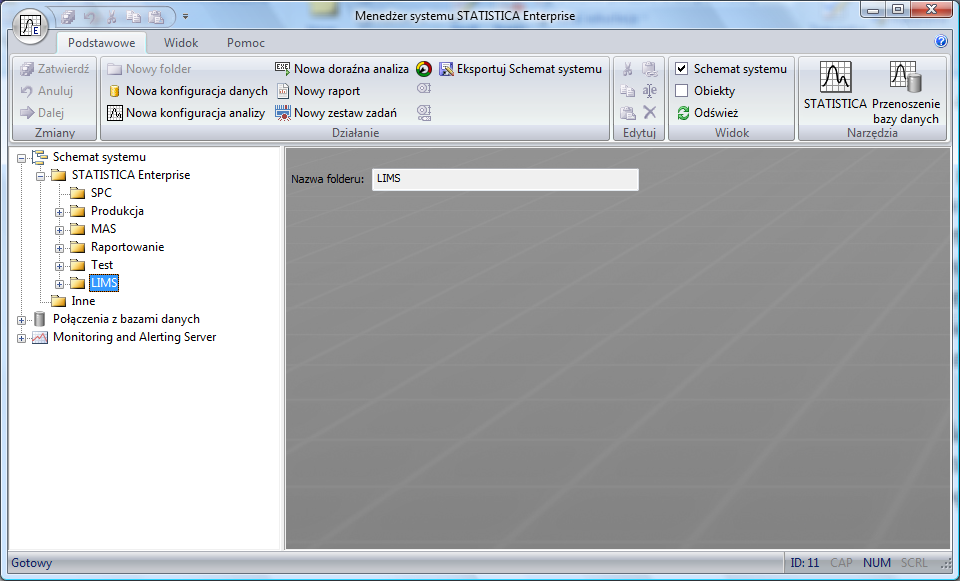This screenshot has width=960, height=581.
Task: Click Eksportuj Schemat systemu
Action: [520, 69]
